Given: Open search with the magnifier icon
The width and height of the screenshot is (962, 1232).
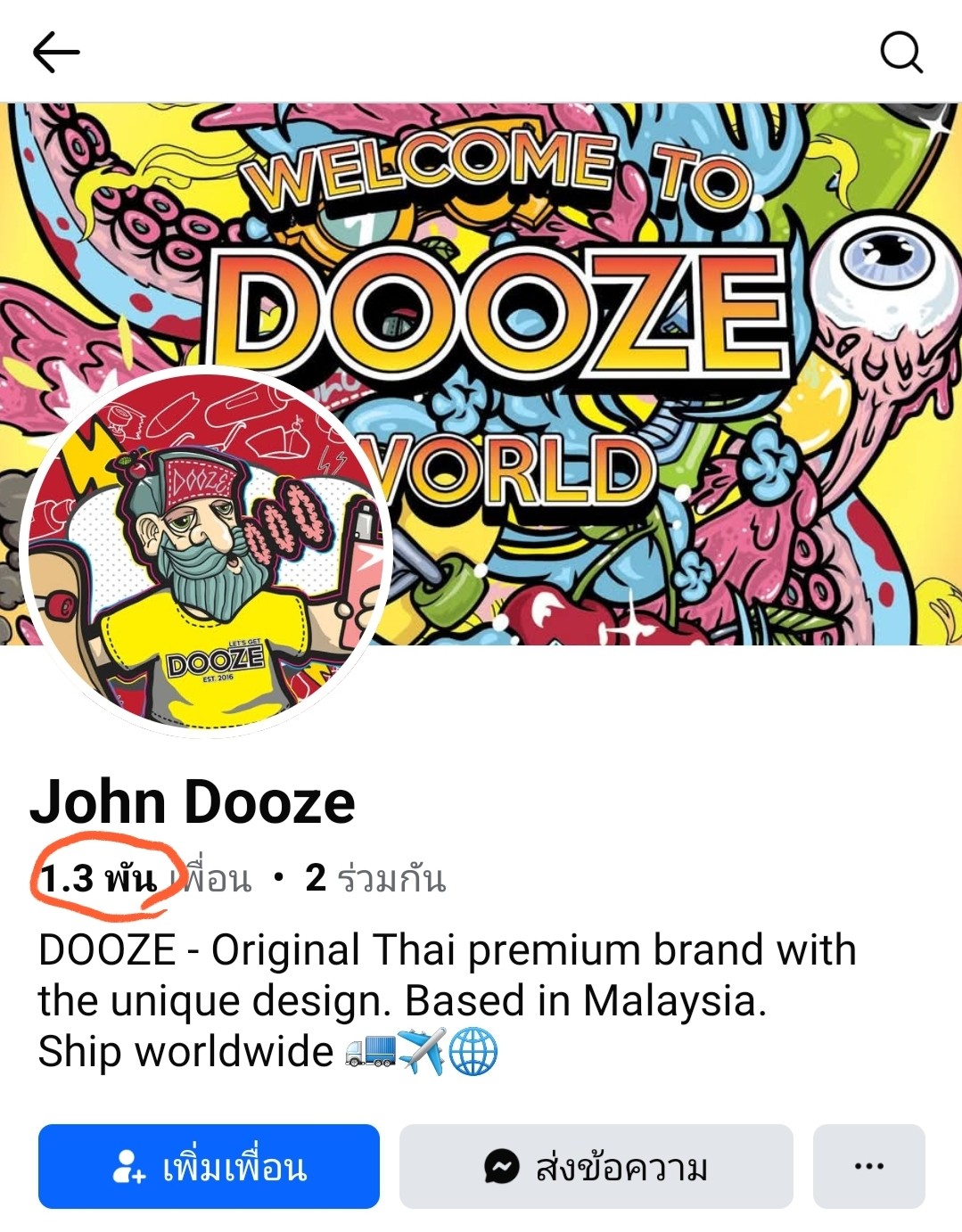Looking at the screenshot, I should (x=901, y=52).
